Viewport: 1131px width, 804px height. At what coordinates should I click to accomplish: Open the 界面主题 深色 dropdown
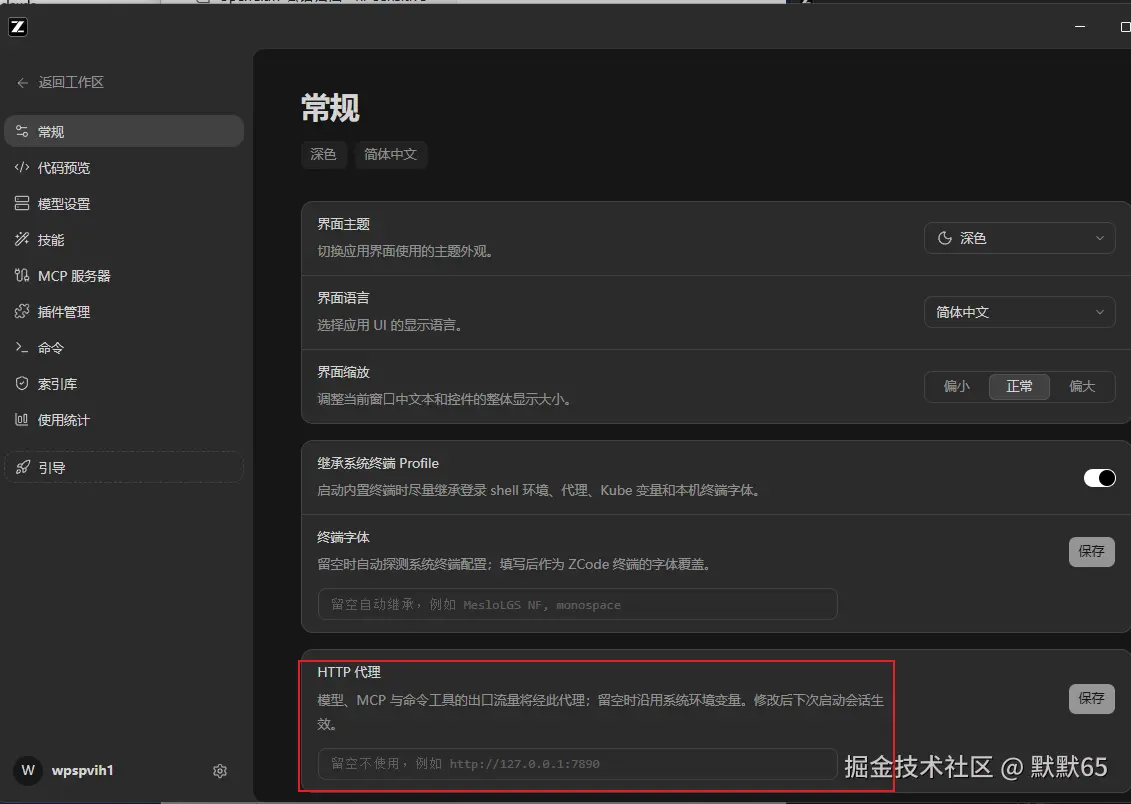tap(1019, 238)
